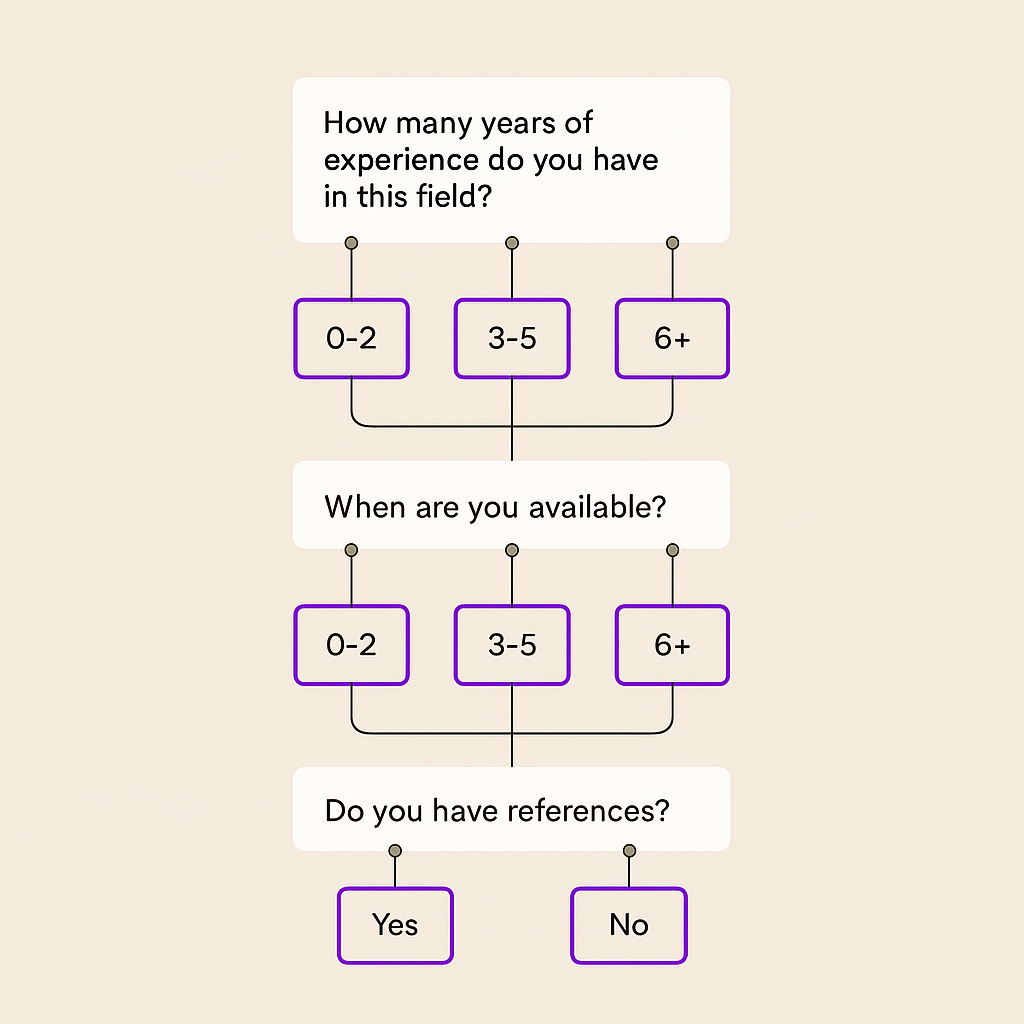Click connector dot above the No box
This screenshot has width=1024, height=1024.
[x=630, y=851]
